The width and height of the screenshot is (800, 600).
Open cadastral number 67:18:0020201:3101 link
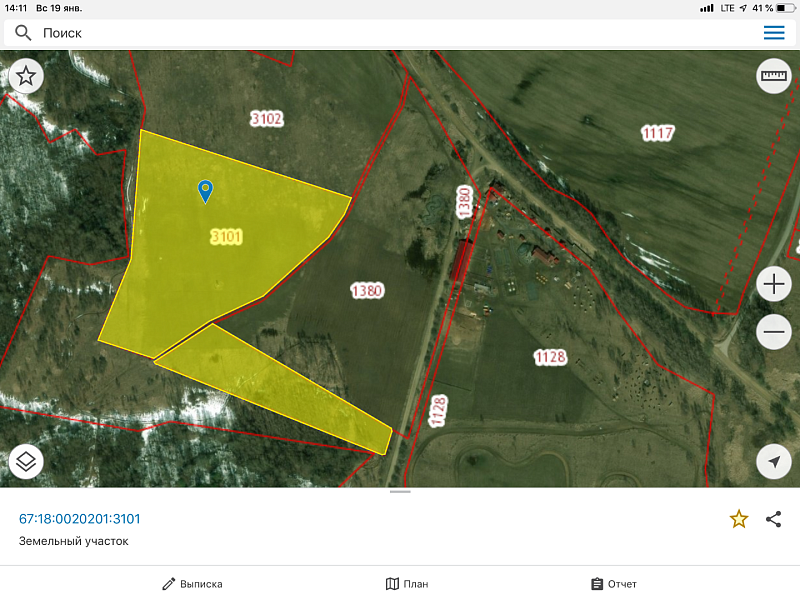pos(80,518)
